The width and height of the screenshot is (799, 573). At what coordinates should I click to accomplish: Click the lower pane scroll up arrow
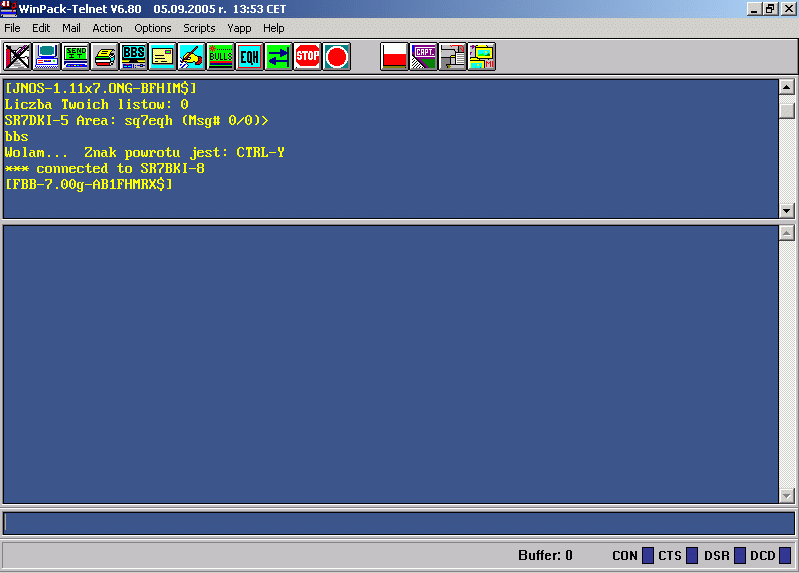(787, 233)
